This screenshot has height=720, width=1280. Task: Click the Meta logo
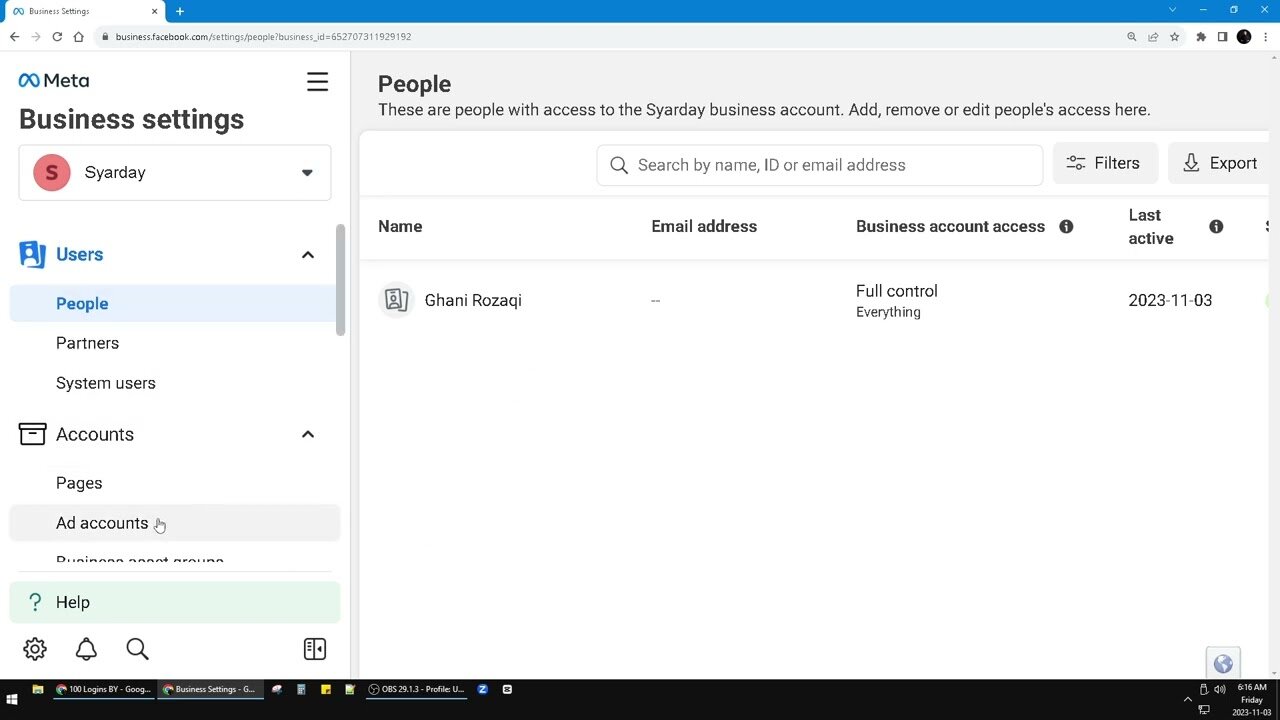coord(53,80)
